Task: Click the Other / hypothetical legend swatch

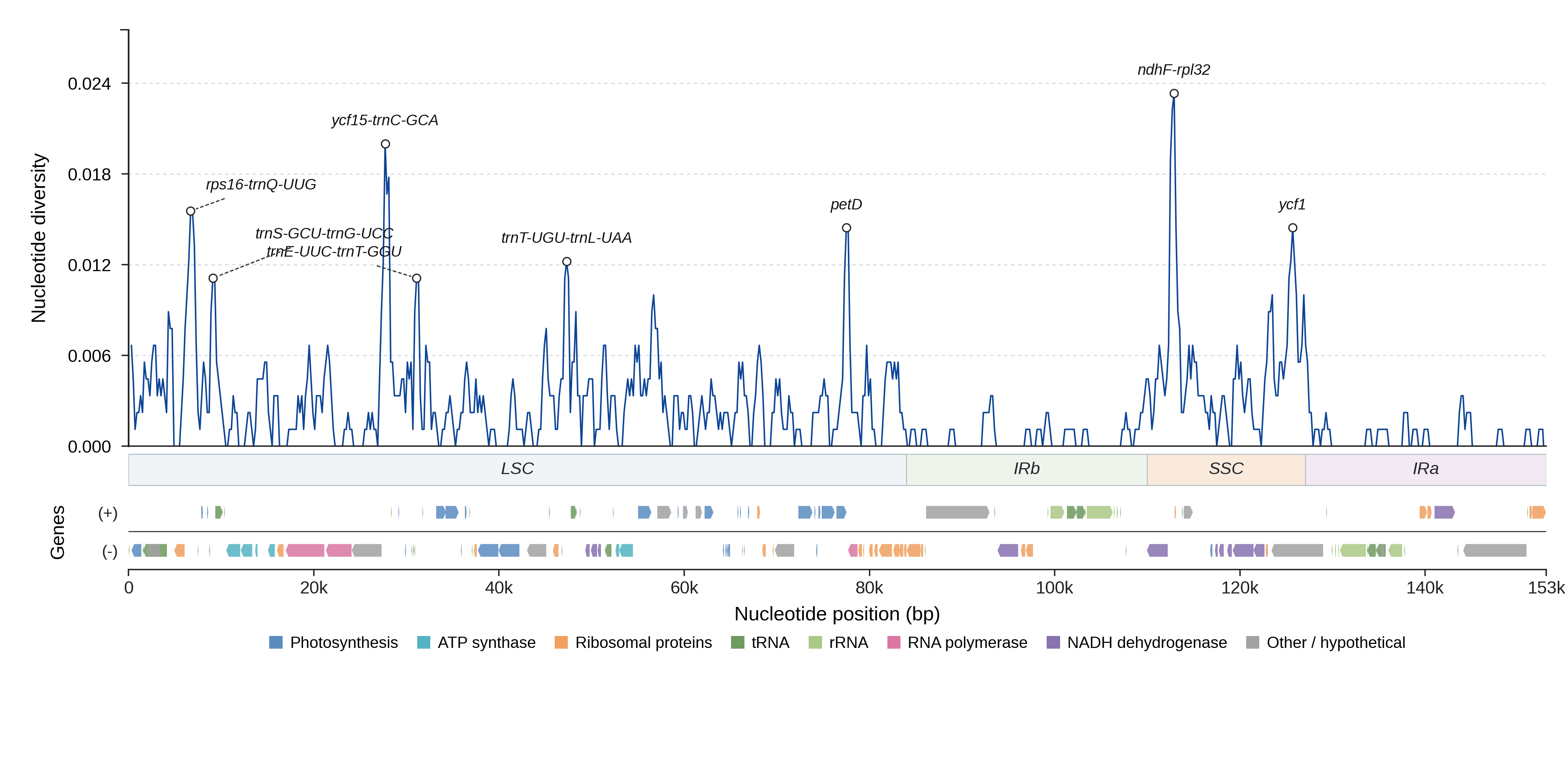Action: [x=1253, y=642]
